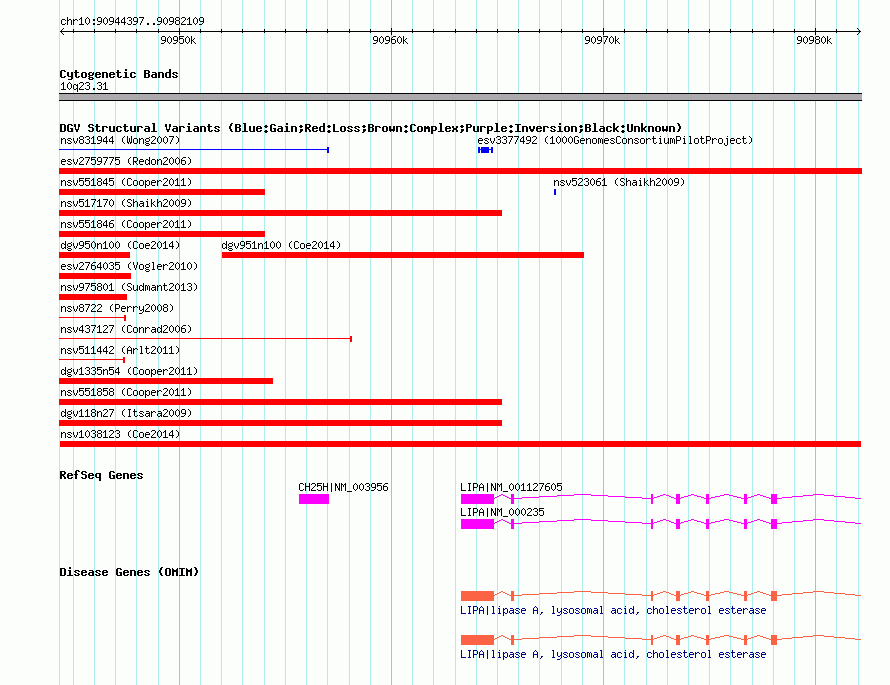Screen dimensions: 890x685
Task: Click the red dgv951n100 loss bar
Action: point(403,255)
